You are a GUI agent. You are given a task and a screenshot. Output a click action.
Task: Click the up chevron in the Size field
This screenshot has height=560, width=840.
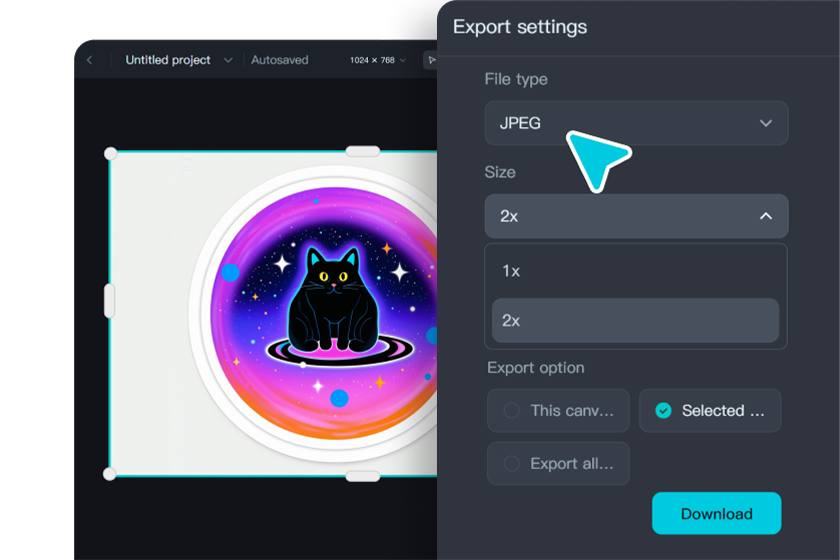pos(766,216)
